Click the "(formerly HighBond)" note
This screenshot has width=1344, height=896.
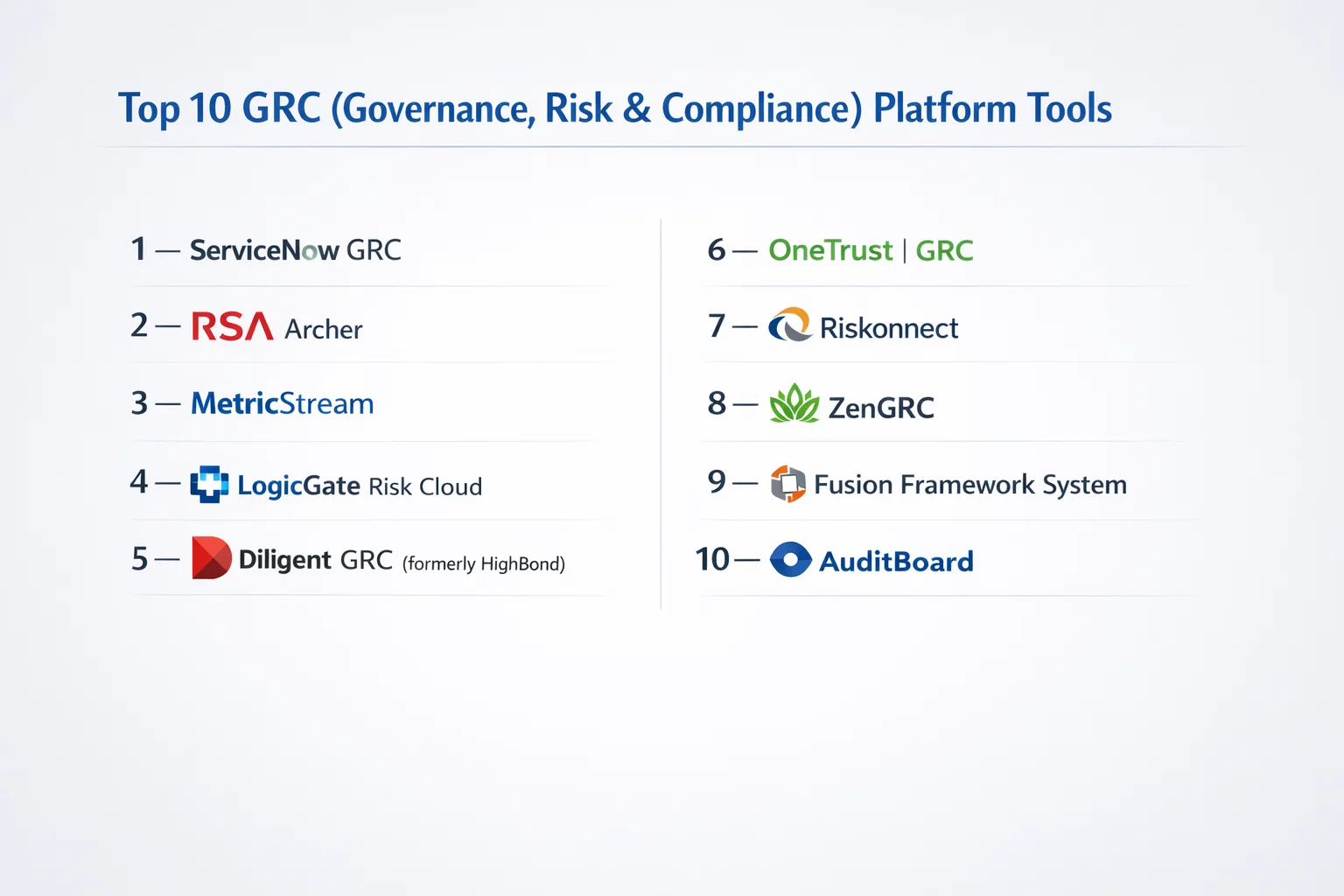484,563
